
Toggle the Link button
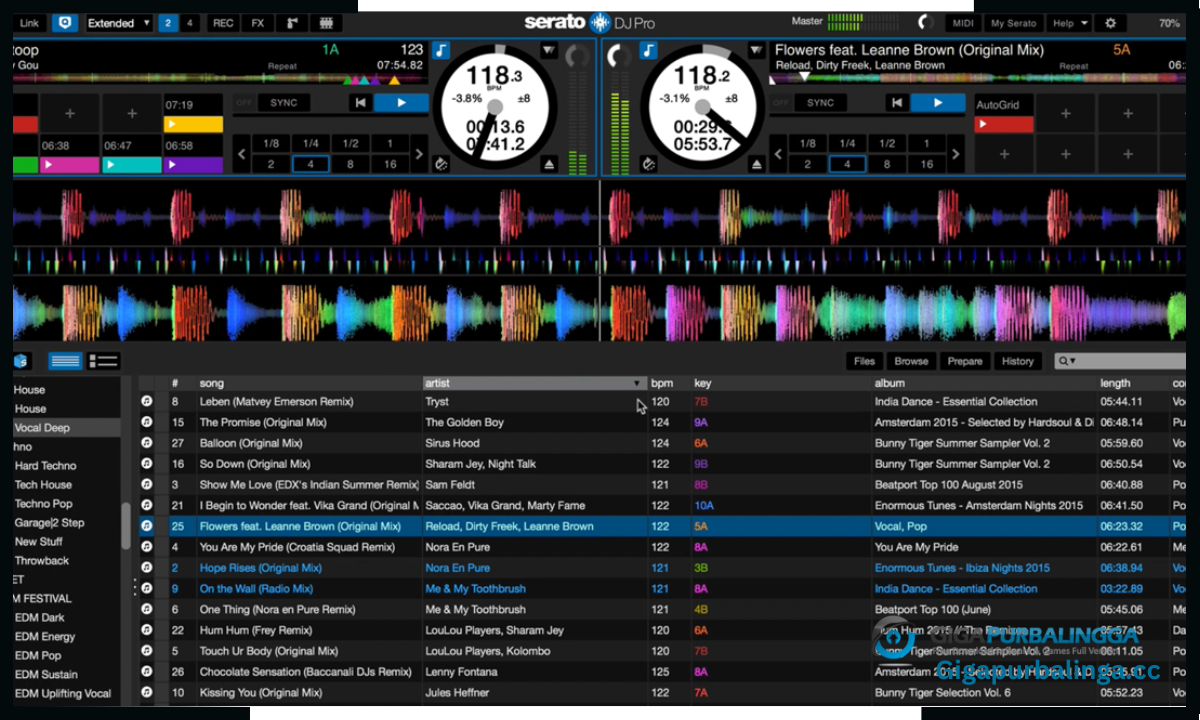tap(30, 22)
